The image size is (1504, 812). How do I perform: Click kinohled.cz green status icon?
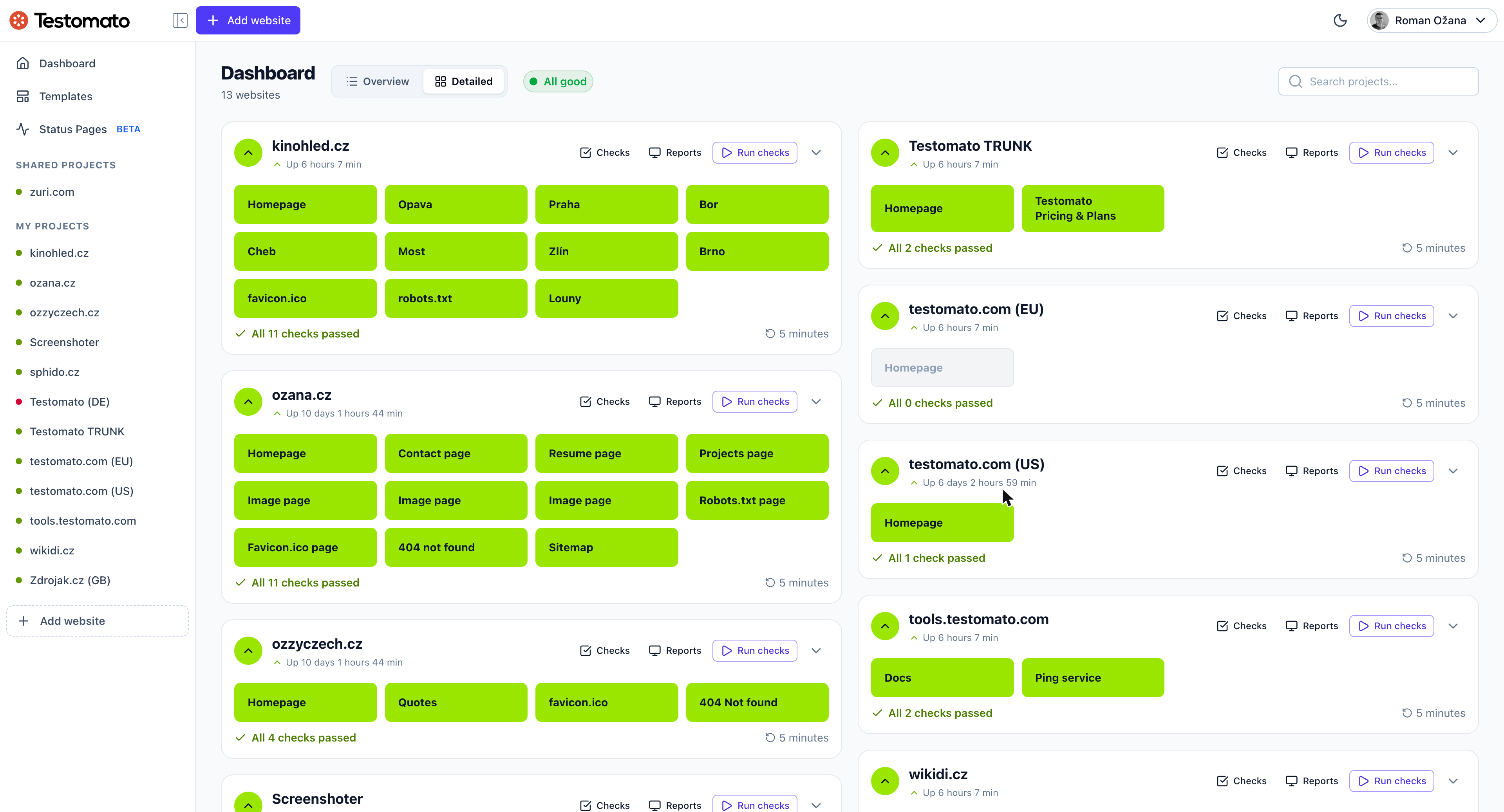coord(248,153)
